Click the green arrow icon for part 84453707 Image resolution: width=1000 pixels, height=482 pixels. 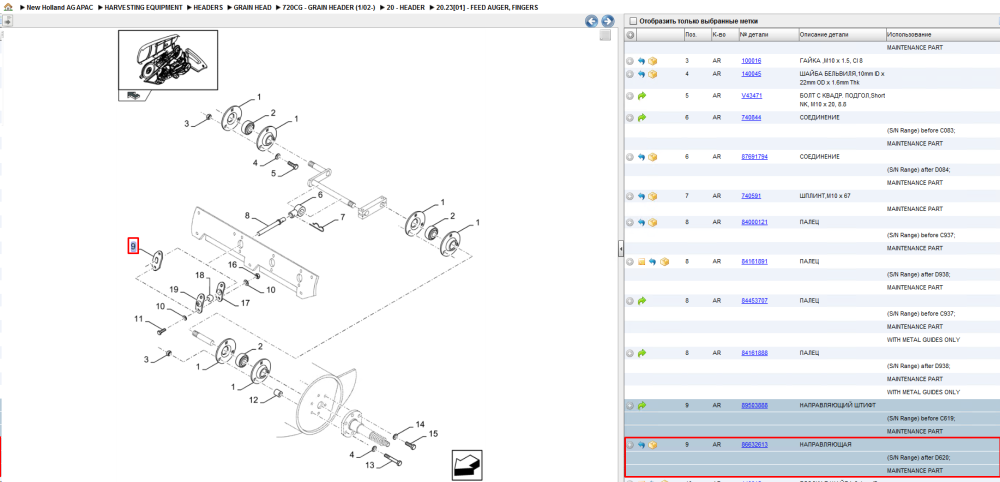point(642,300)
